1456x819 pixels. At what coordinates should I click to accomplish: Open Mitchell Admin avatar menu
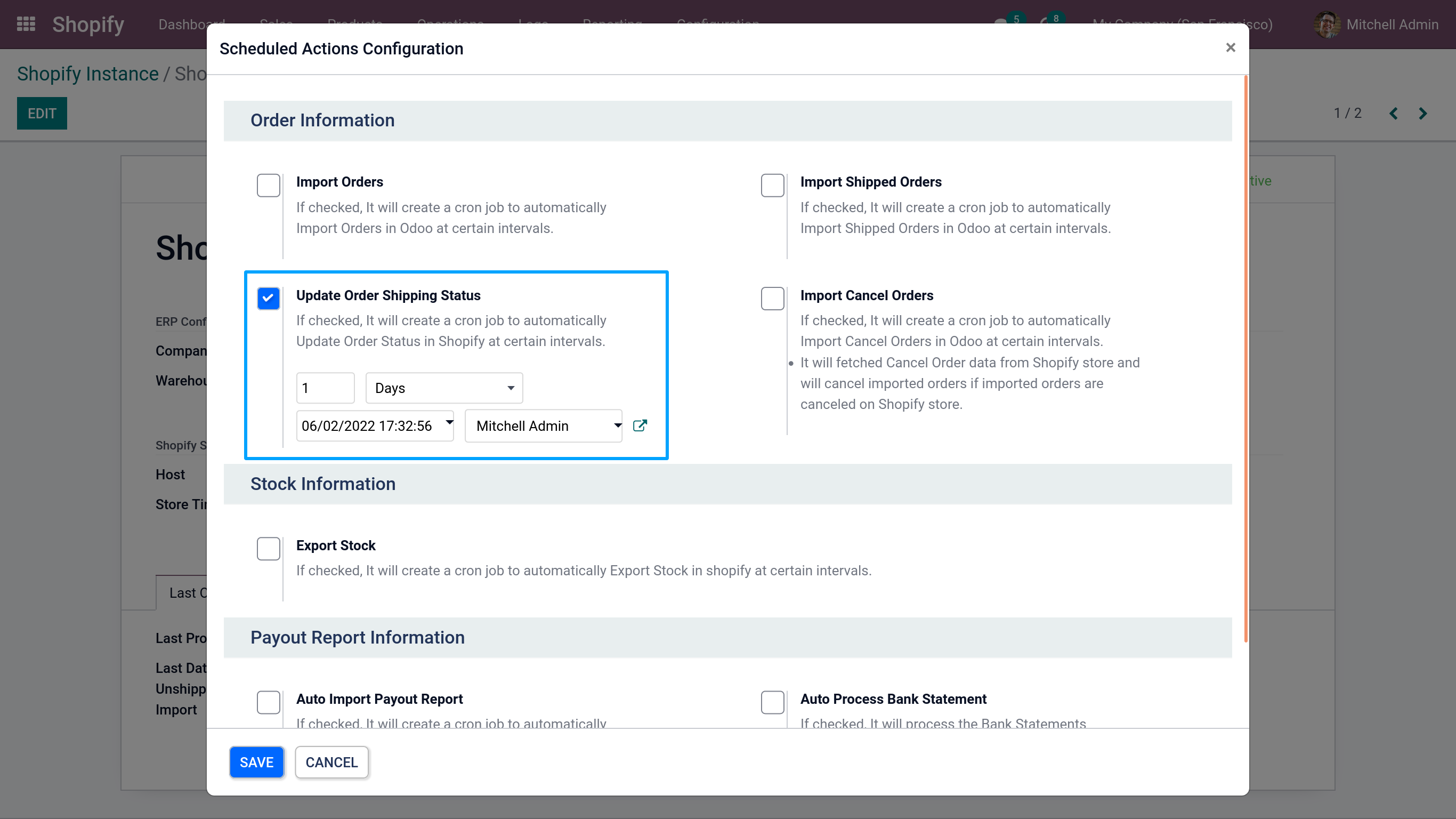(1327, 25)
